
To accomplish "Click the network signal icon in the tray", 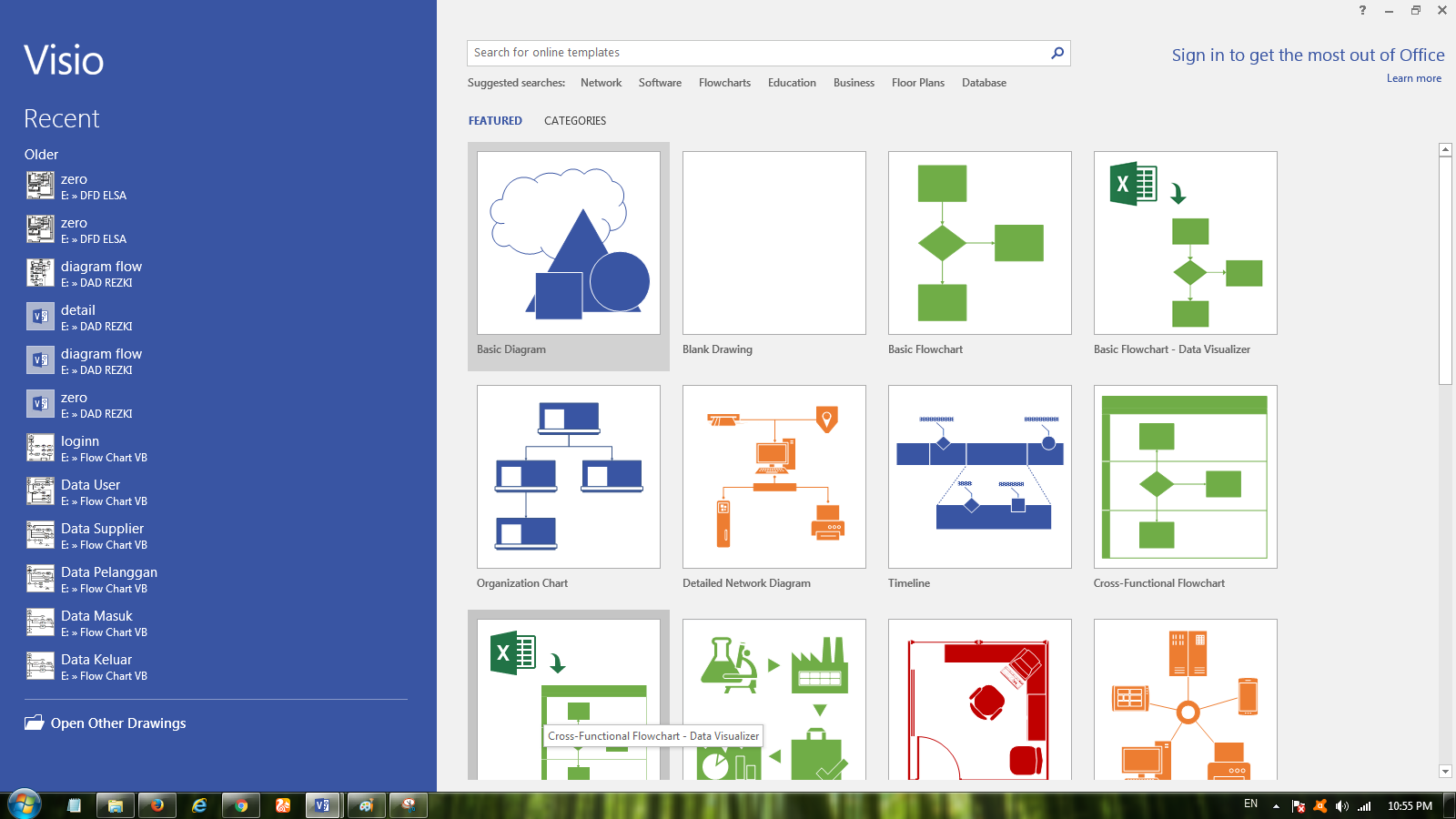I will click(1364, 806).
